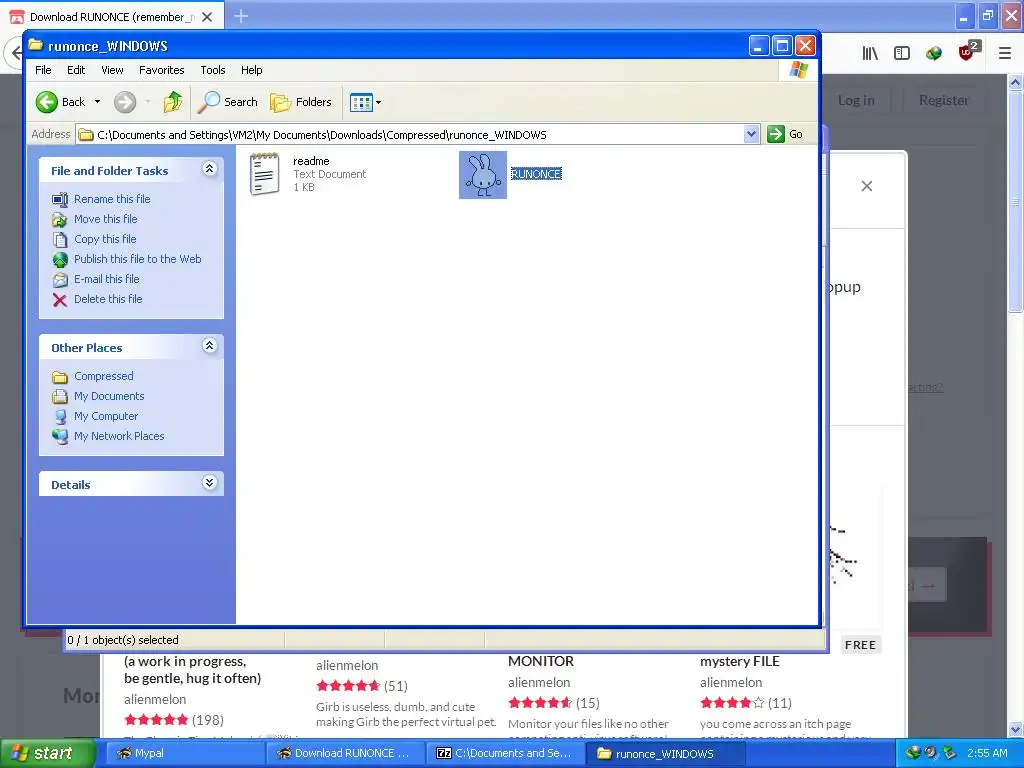The image size is (1024, 768).
Task: Go up one folder level icon
Action: [x=172, y=102]
